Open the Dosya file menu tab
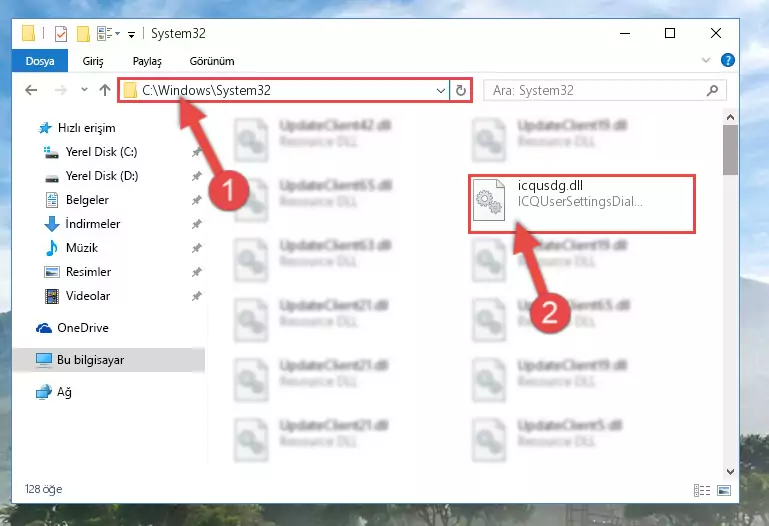This screenshot has width=769, height=526. (40, 61)
